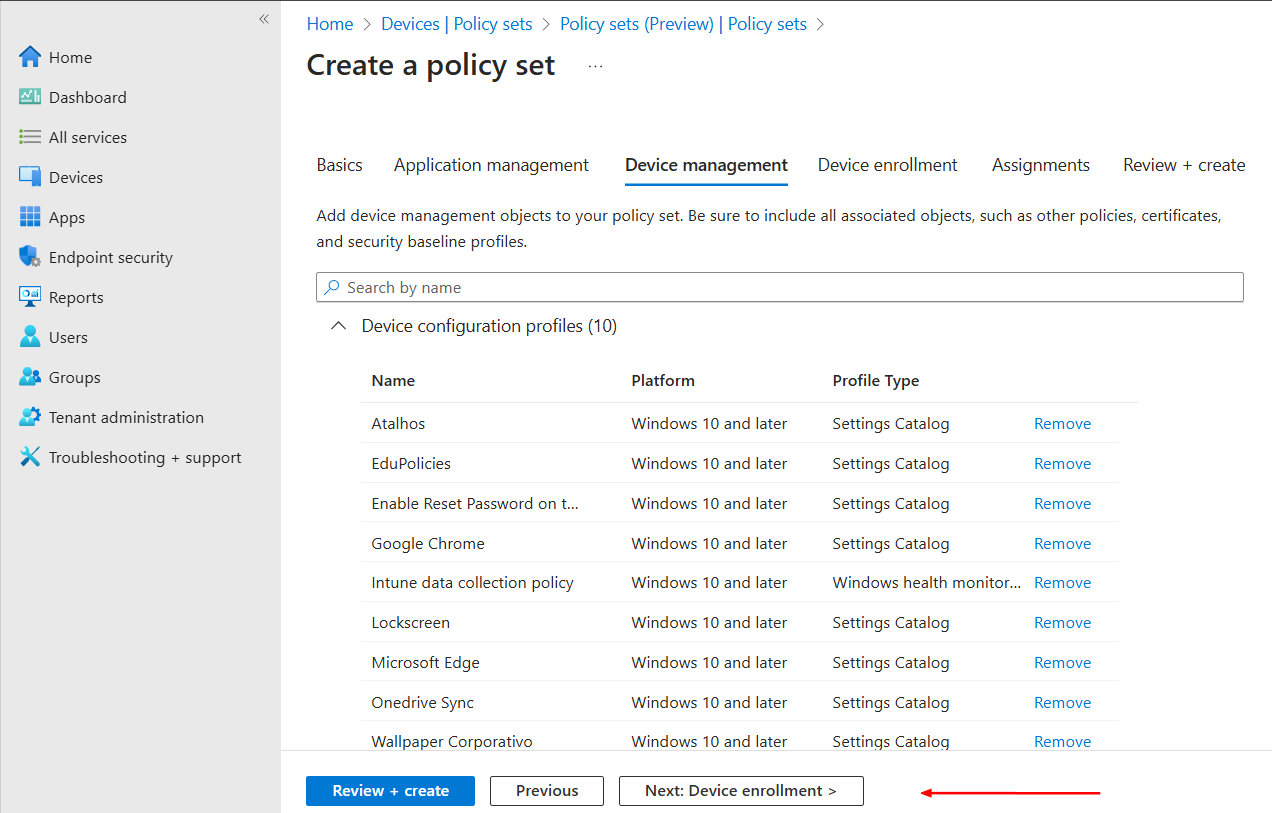The width and height of the screenshot is (1272, 813).
Task: Select Enable Reset Password profile name
Action: (x=475, y=504)
